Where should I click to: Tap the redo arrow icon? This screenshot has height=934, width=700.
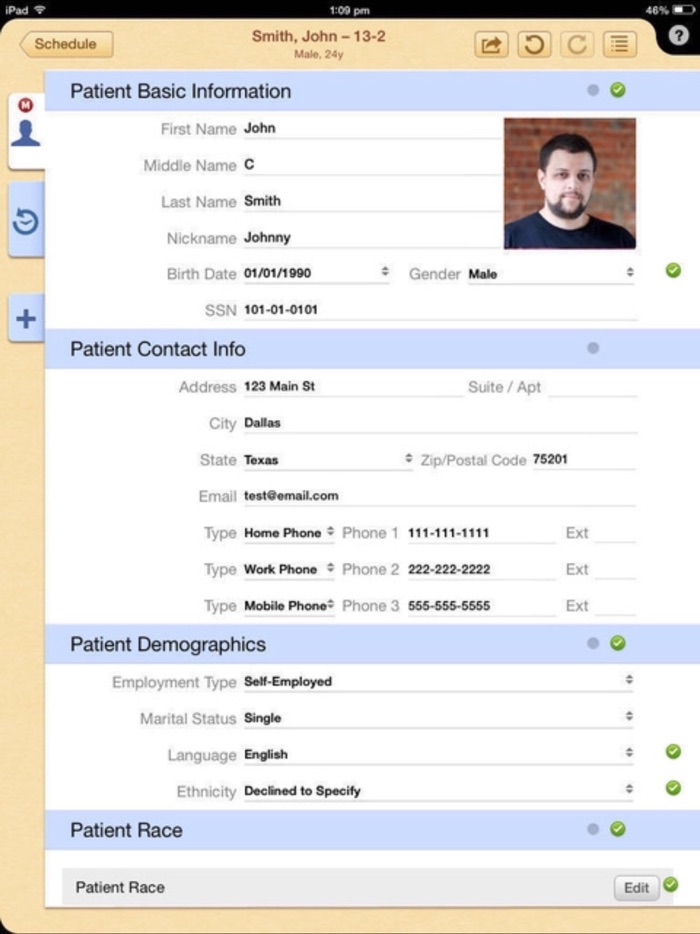click(577, 45)
